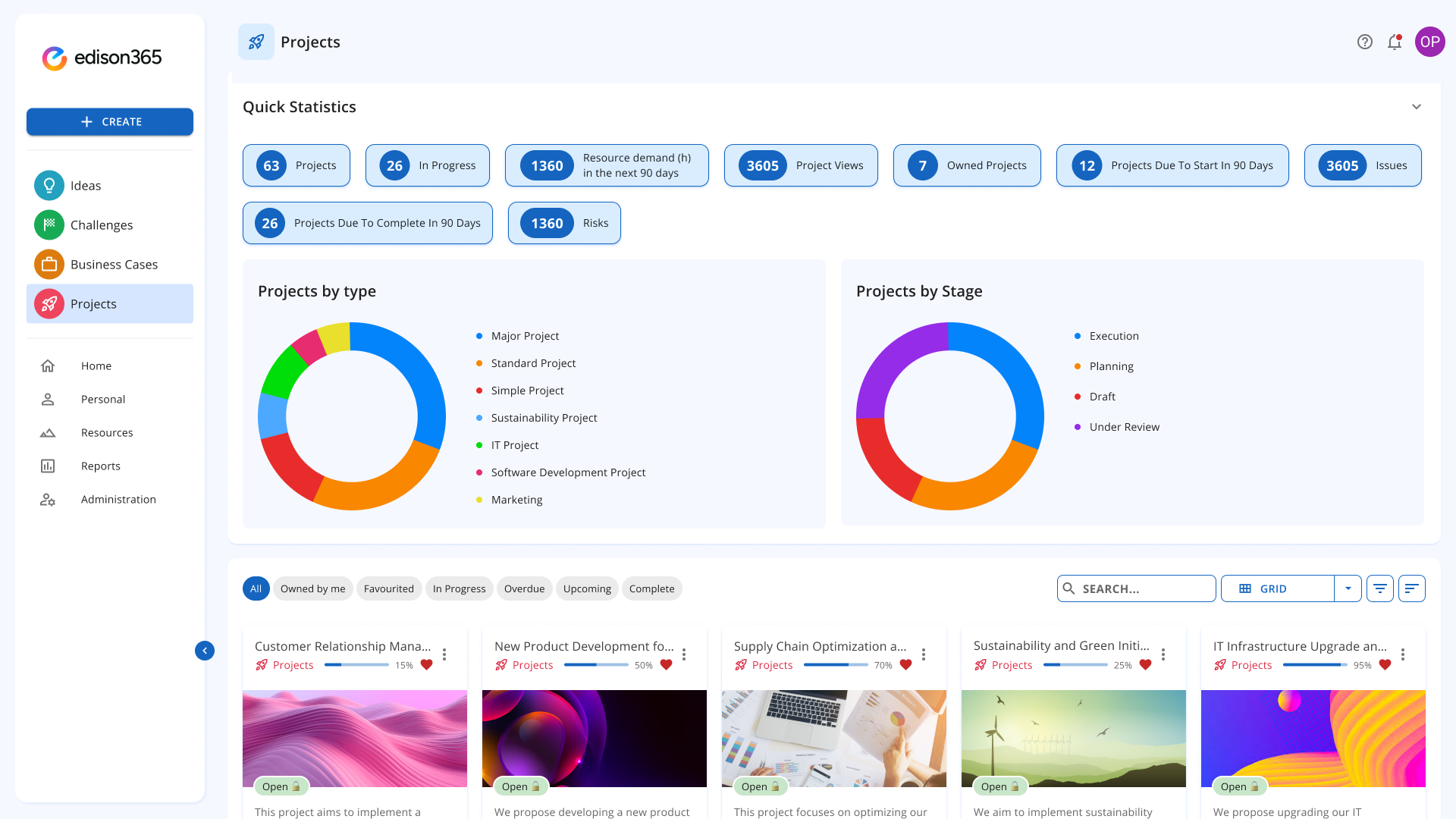Open filter options with funnel icon
The image size is (1456, 819).
coord(1380,588)
